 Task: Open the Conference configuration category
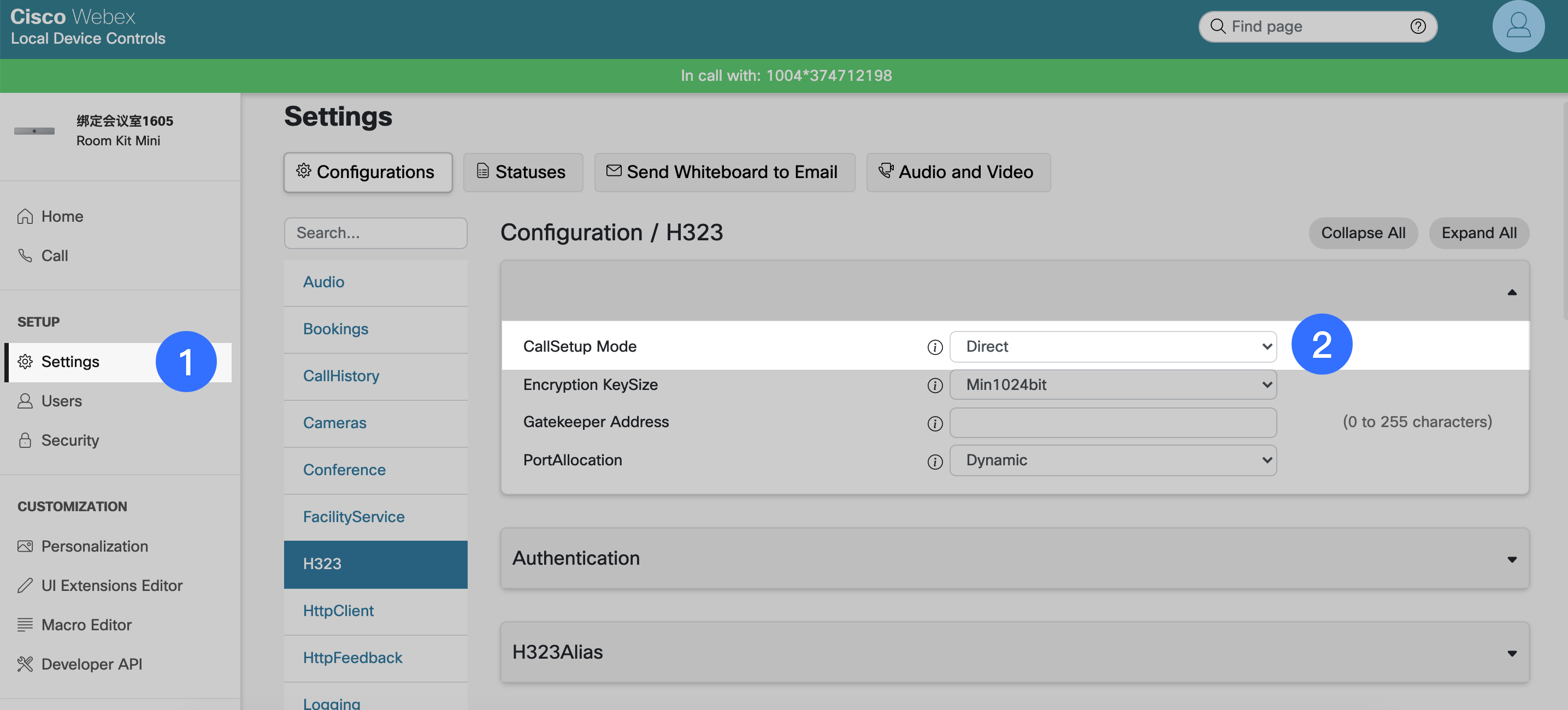[x=375, y=470]
